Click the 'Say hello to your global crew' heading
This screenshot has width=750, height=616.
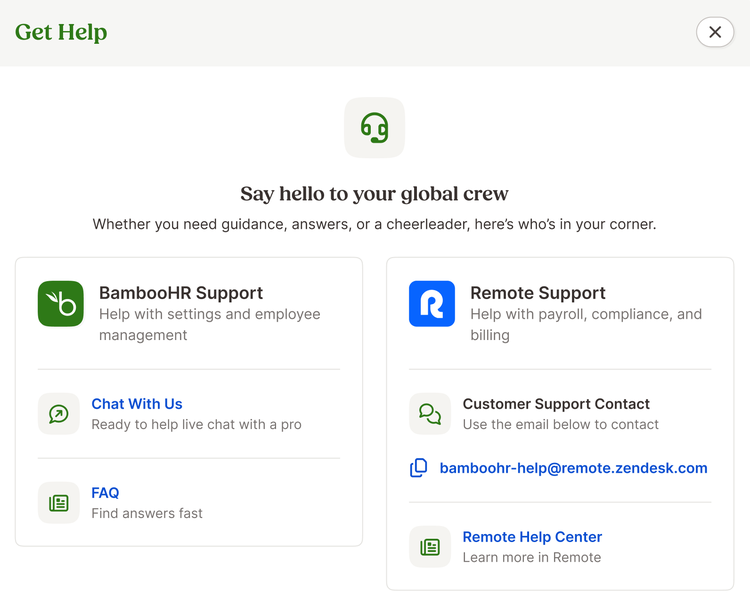pos(375,194)
